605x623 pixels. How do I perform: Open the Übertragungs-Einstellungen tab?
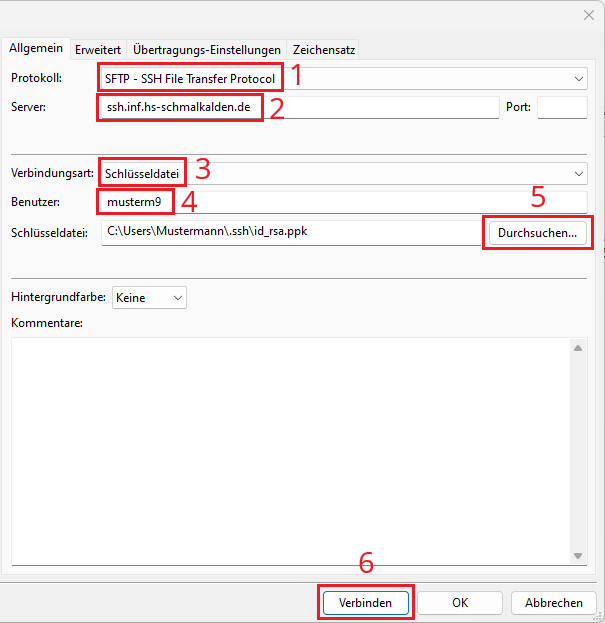[207, 49]
